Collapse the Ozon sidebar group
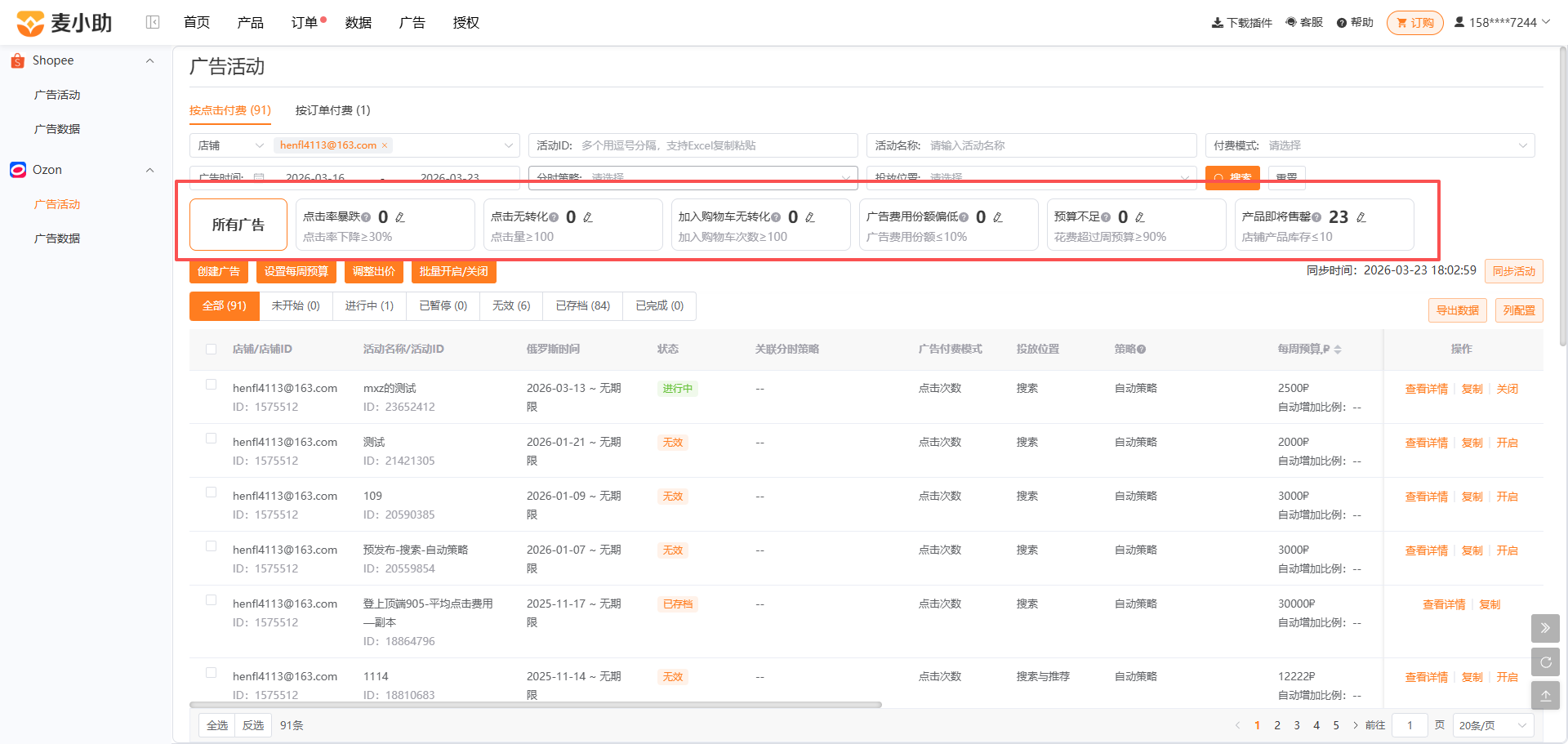Screen dimensions: 1568x744 [149, 170]
